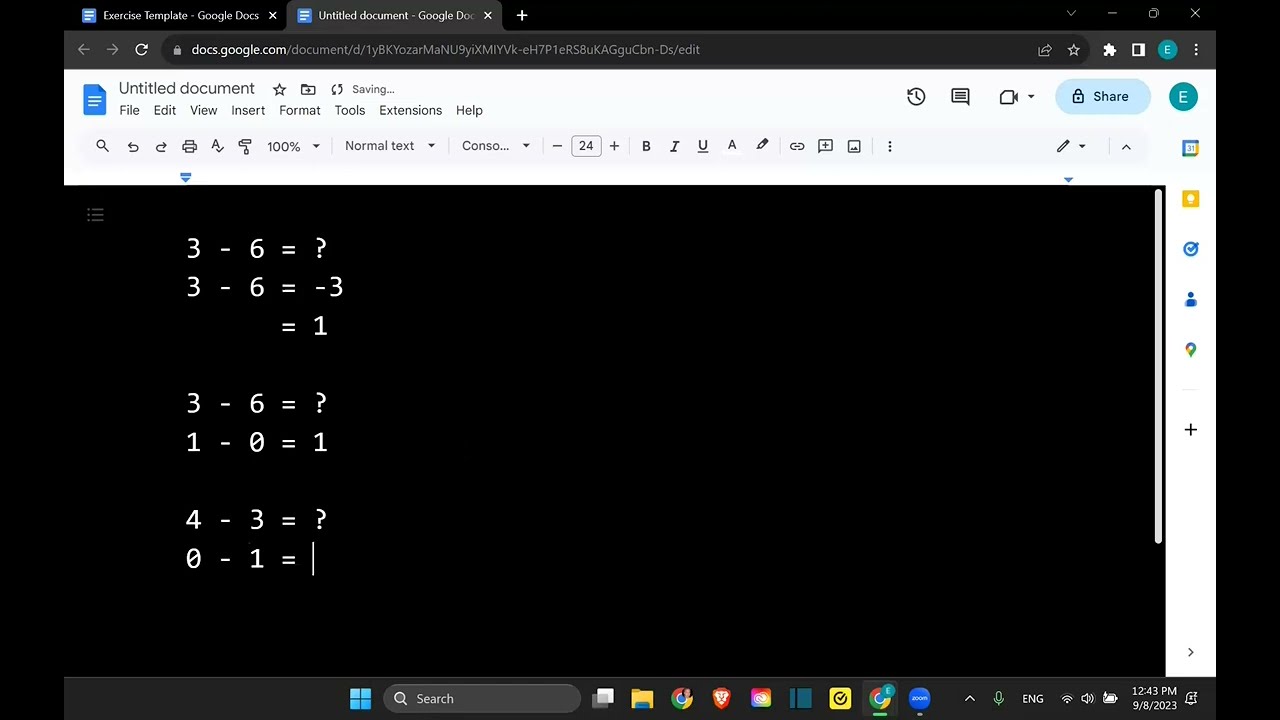This screenshot has height=720, width=1280.
Task: Open the More toolbar options menu
Action: pyautogui.click(x=890, y=146)
